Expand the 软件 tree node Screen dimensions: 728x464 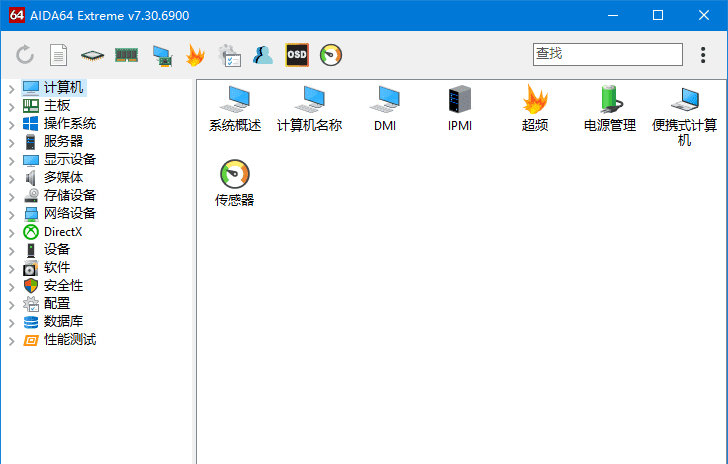[12, 268]
